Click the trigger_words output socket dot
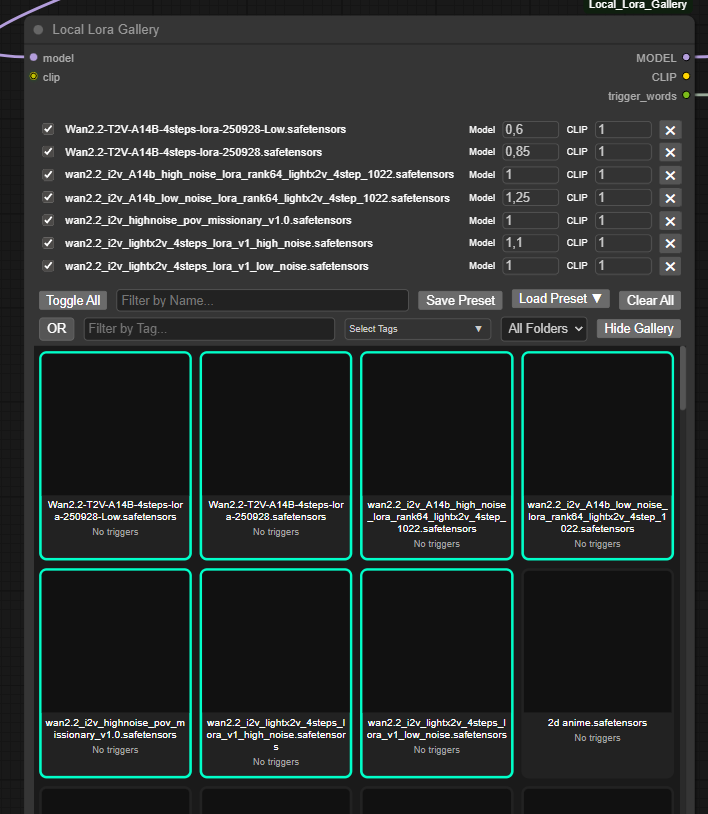Image resolution: width=708 pixels, height=814 pixels. (686, 95)
